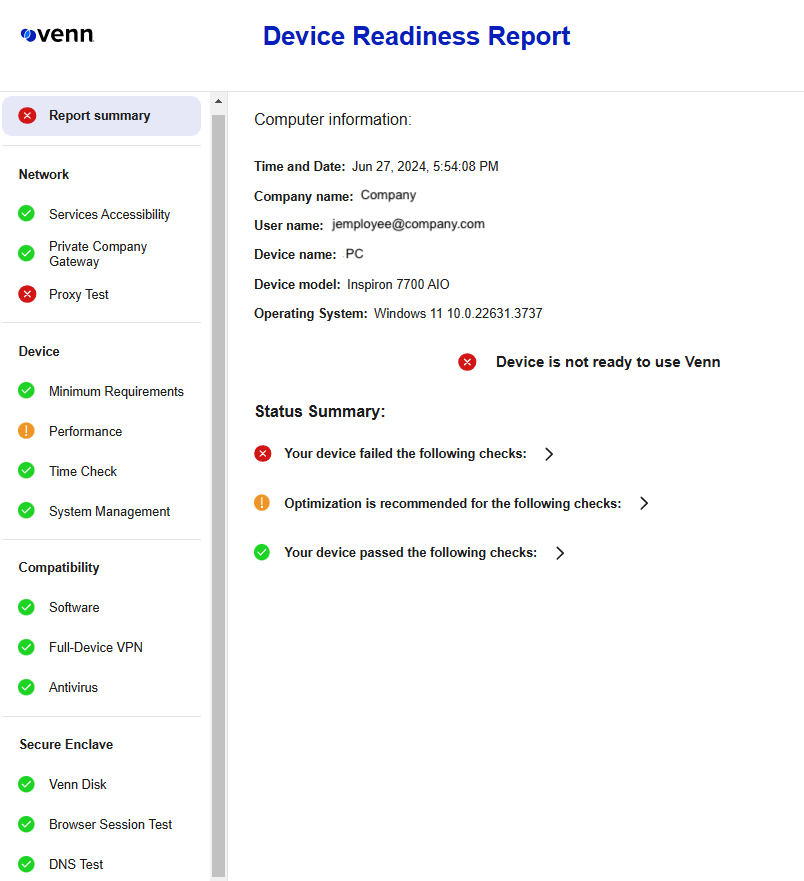Click the Device name value 'PC'
This screenshot has height=881, width=804.
coord(355,254)
